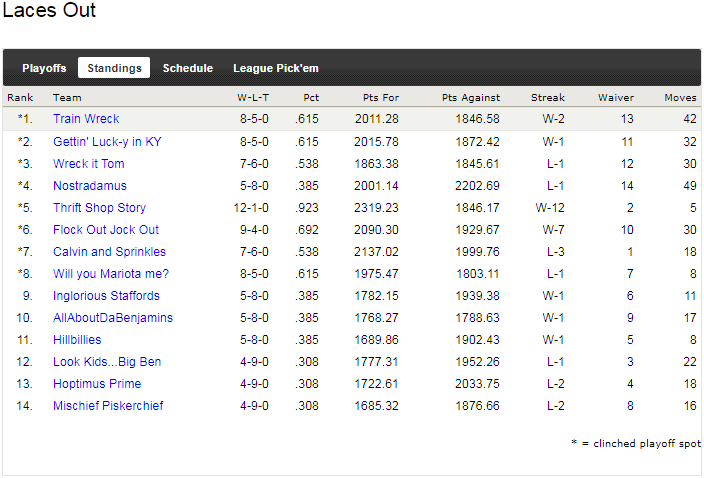Screen dimensions: 704x478
Task: Open Flock Out Jock Out team
Action: (x=106, y=230)
